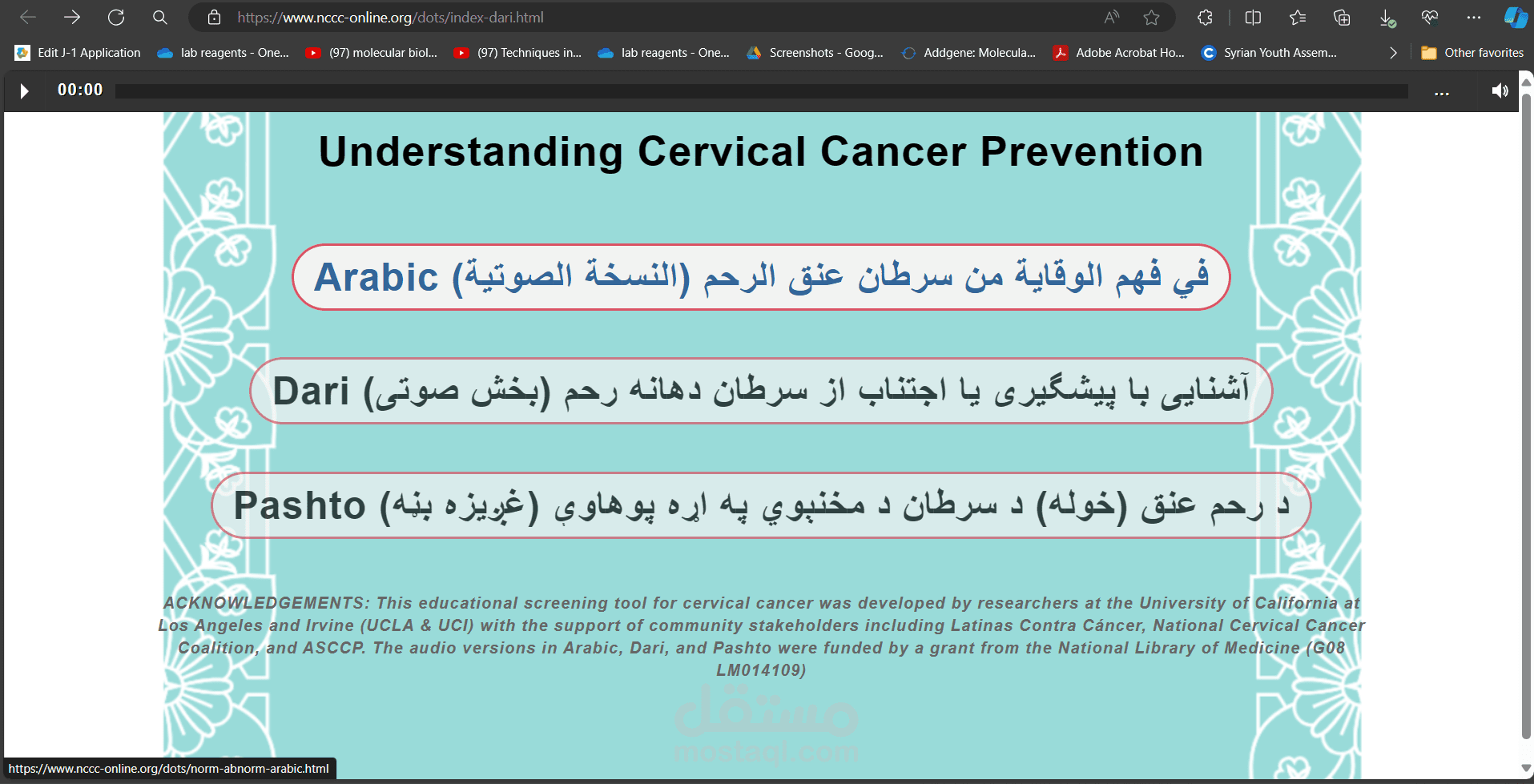Open Syrian Youth Assembly bookmark
1534x784 pixels.
pyautogui.click(x=1269, y=53)
